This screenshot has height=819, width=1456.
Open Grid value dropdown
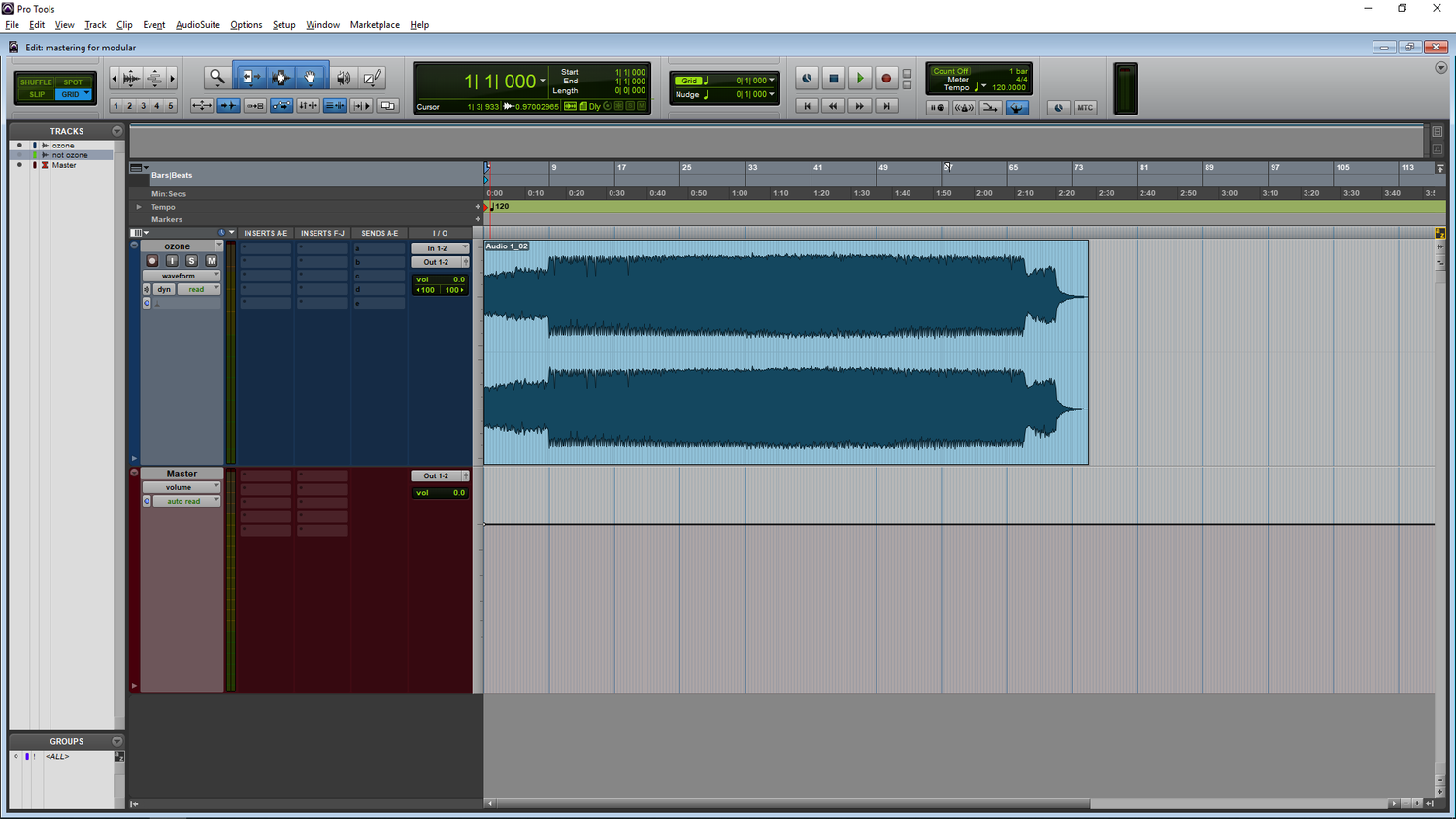coord(772,81)
